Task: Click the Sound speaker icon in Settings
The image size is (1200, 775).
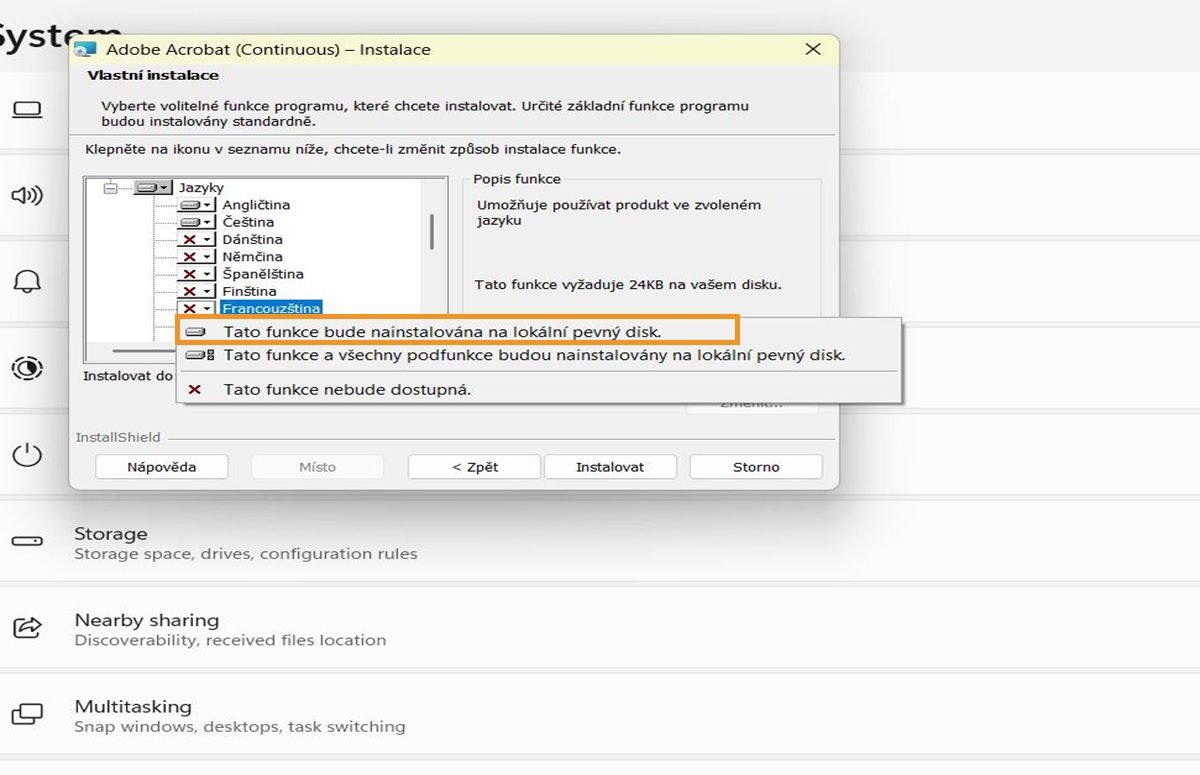Action: point(27,195)
